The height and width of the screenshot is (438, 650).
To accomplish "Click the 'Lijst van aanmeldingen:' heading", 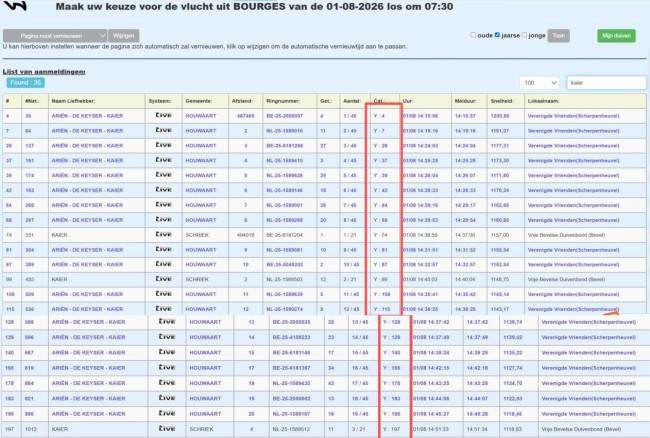I will pyautogui.click(x=44, y=72).
